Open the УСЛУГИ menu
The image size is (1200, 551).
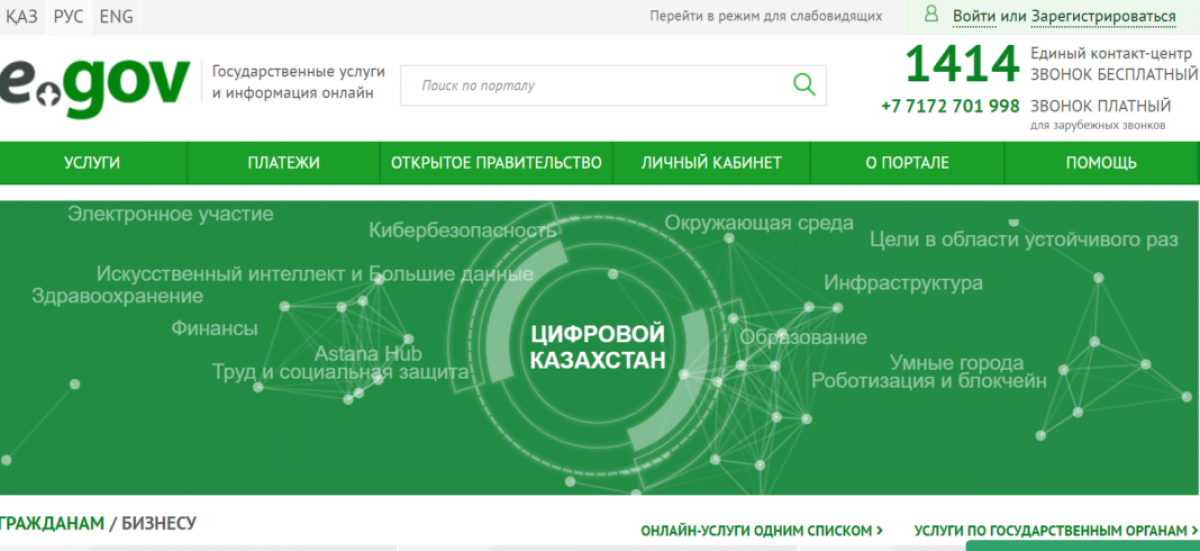point(92,163)
